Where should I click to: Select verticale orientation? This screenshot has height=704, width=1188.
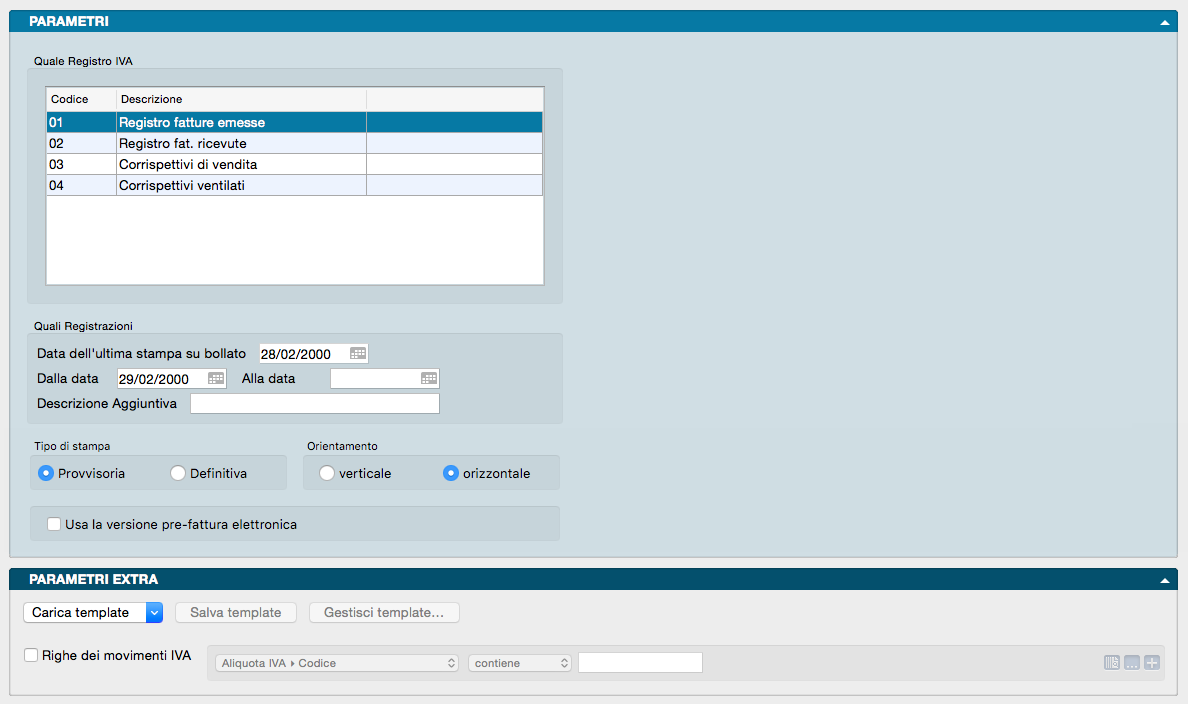tap(327, 473)
